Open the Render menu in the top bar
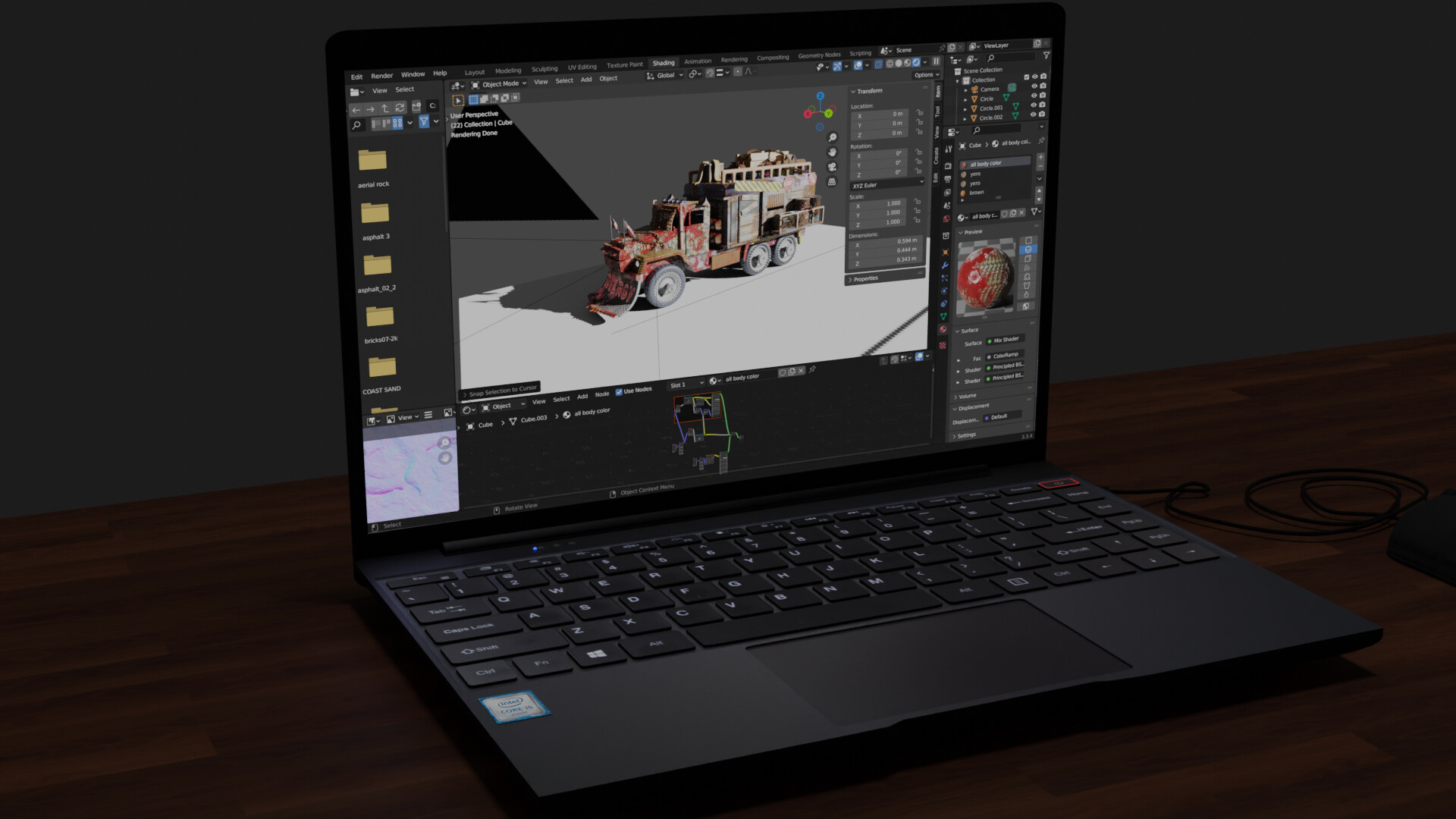Viewport: 1456px width, 819px height. pos(382,75)
